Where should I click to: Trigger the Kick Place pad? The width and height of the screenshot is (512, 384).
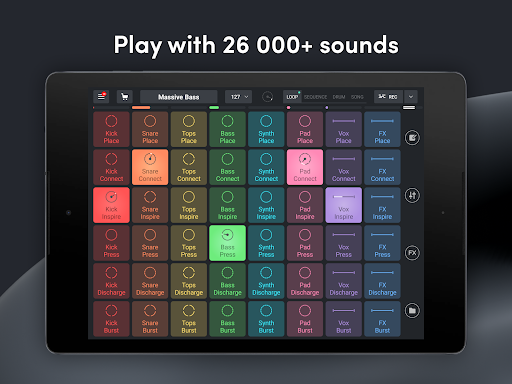(111, 129)
